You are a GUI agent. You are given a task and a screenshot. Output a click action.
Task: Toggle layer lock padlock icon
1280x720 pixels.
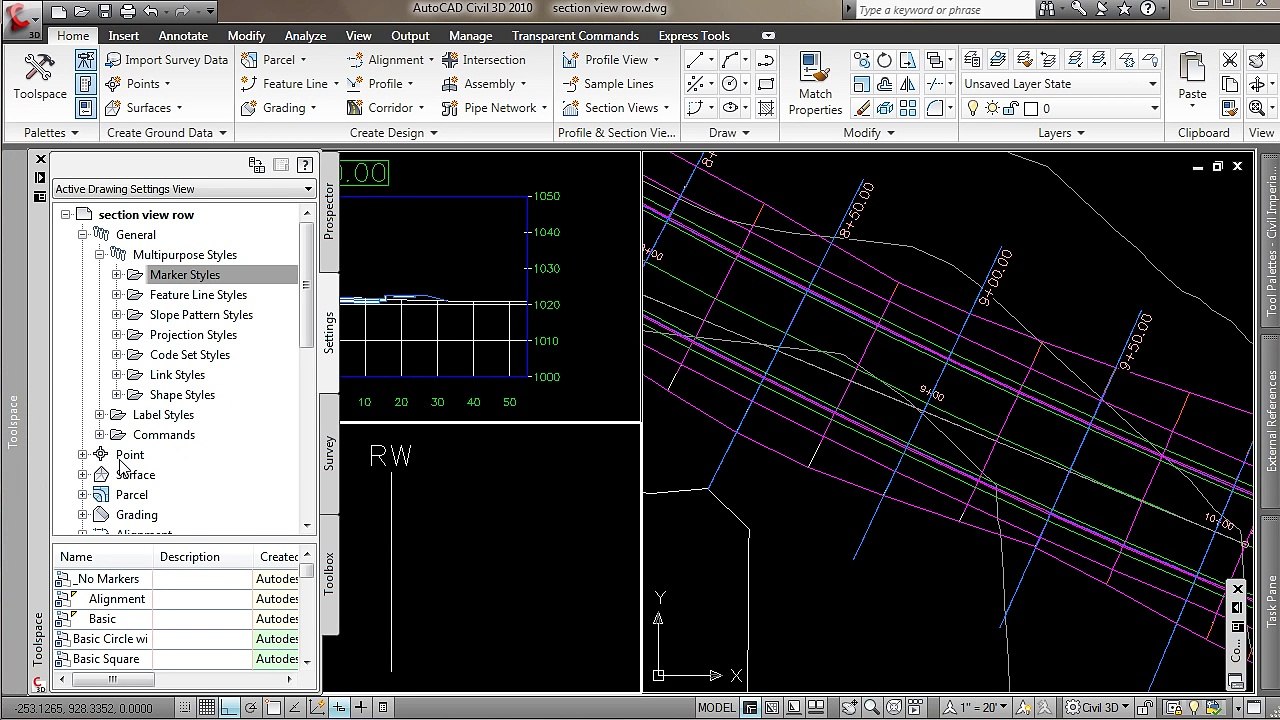(x=1012, y=108)
